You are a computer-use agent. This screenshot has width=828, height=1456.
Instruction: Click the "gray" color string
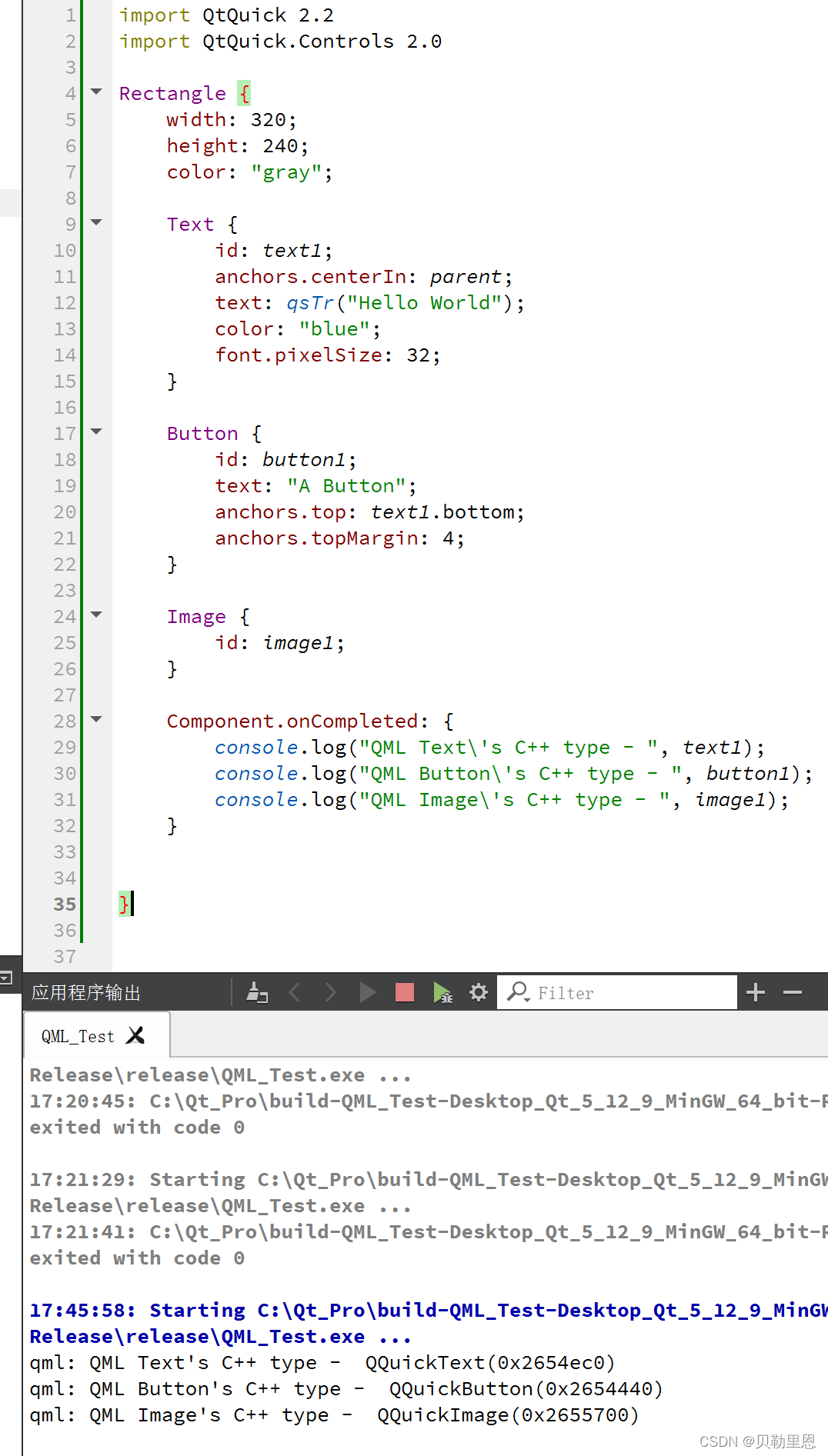(x=286, y=172)
